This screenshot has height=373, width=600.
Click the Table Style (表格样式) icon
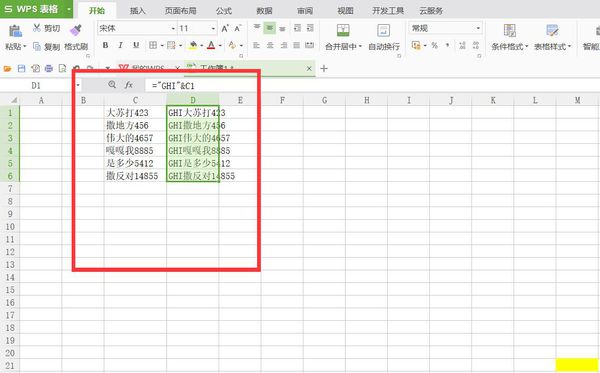(552, 30)
